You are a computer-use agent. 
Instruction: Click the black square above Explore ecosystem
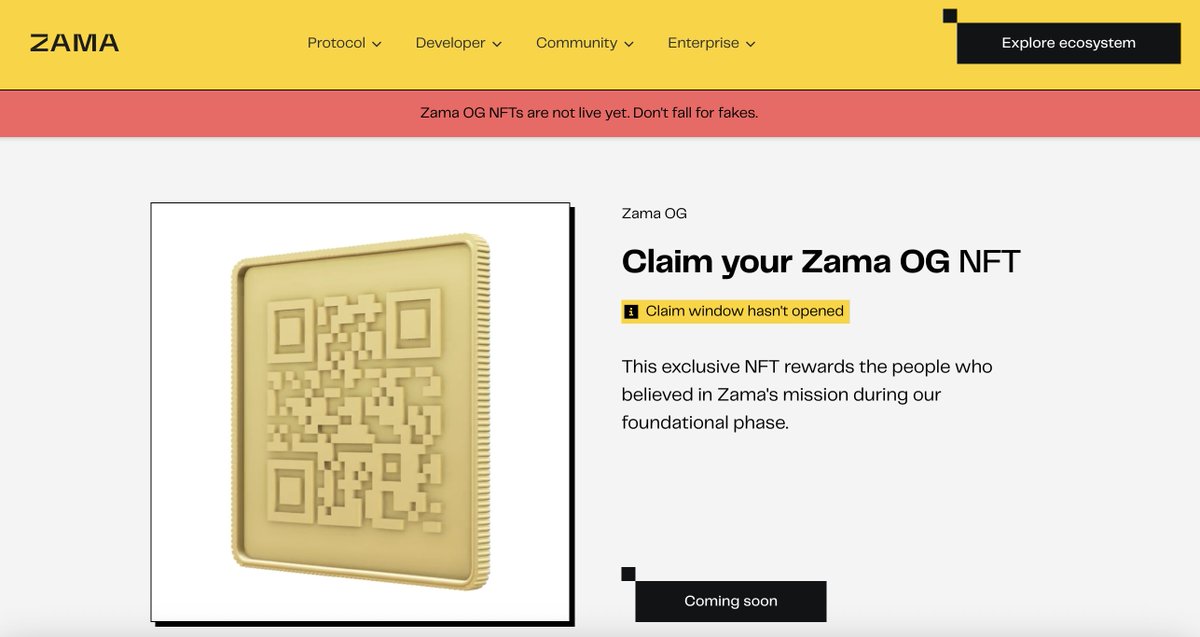pos(950,15)
